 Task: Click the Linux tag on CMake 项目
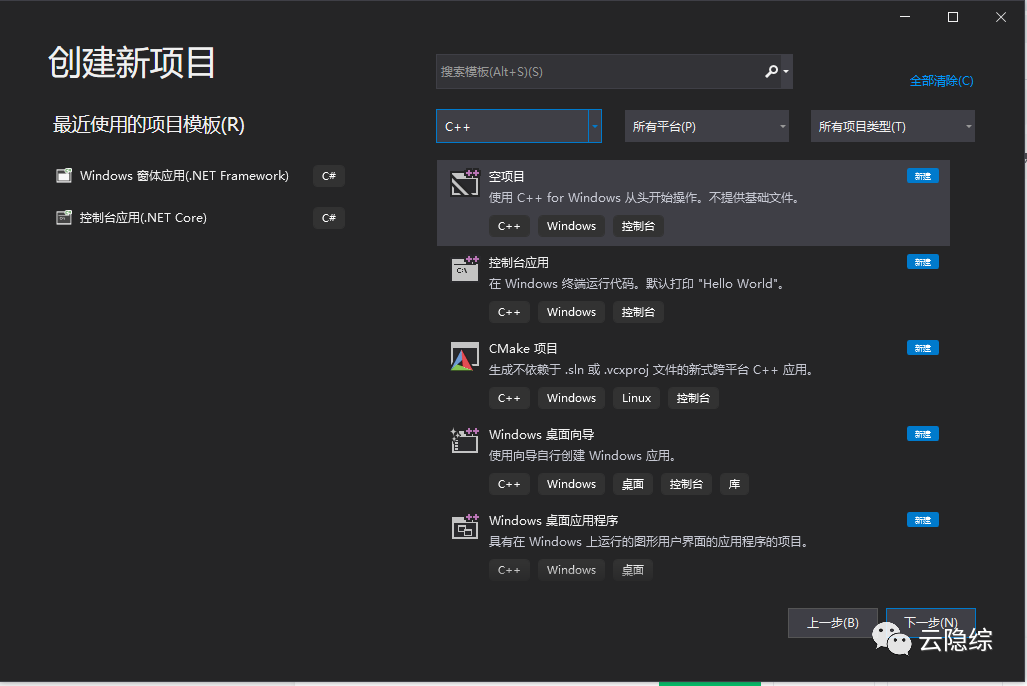pyautogui.click(x=636, y=397)
